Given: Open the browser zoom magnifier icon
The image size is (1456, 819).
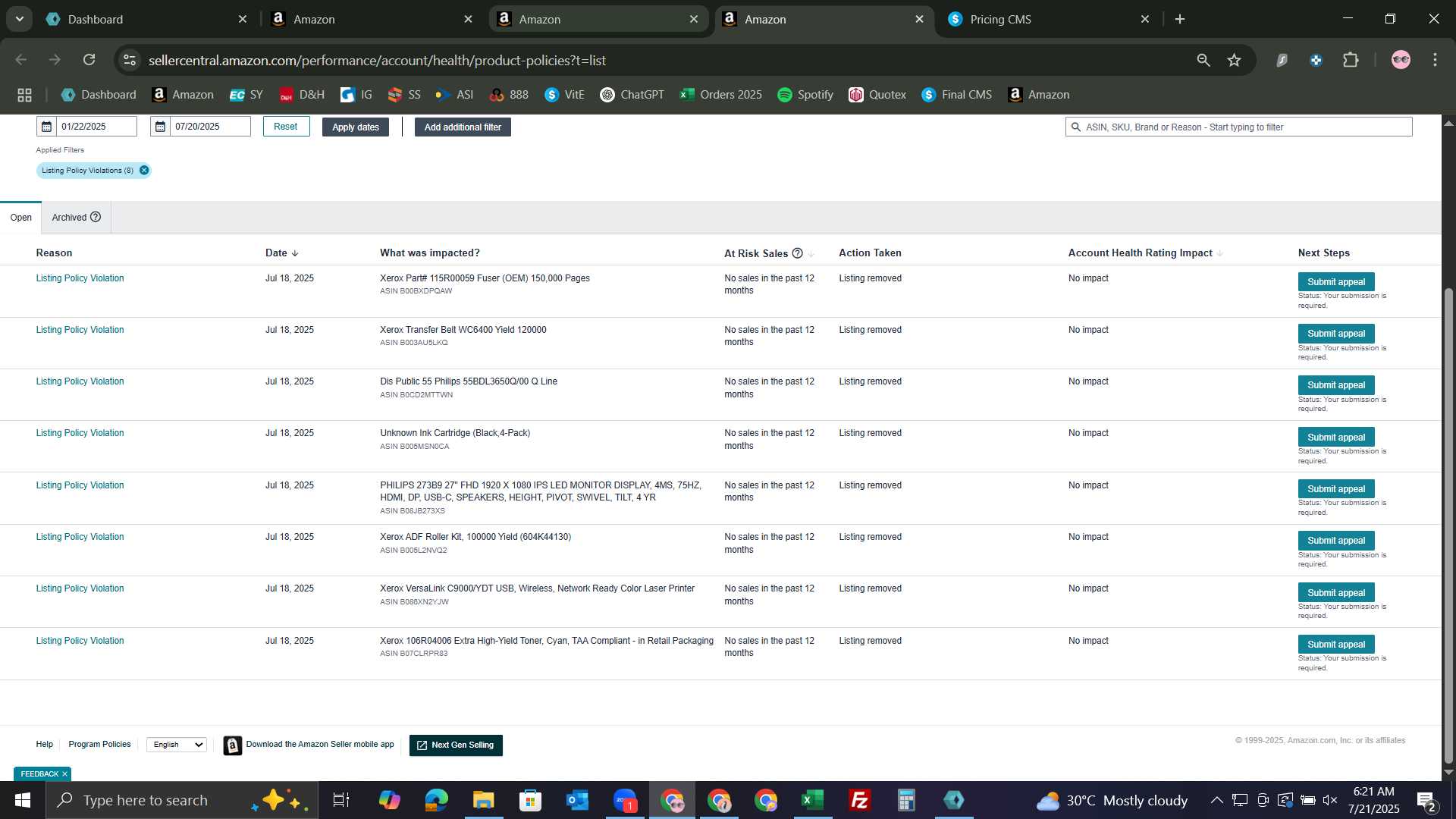Looking at the screenshot, I should (x=1203, y=60).
